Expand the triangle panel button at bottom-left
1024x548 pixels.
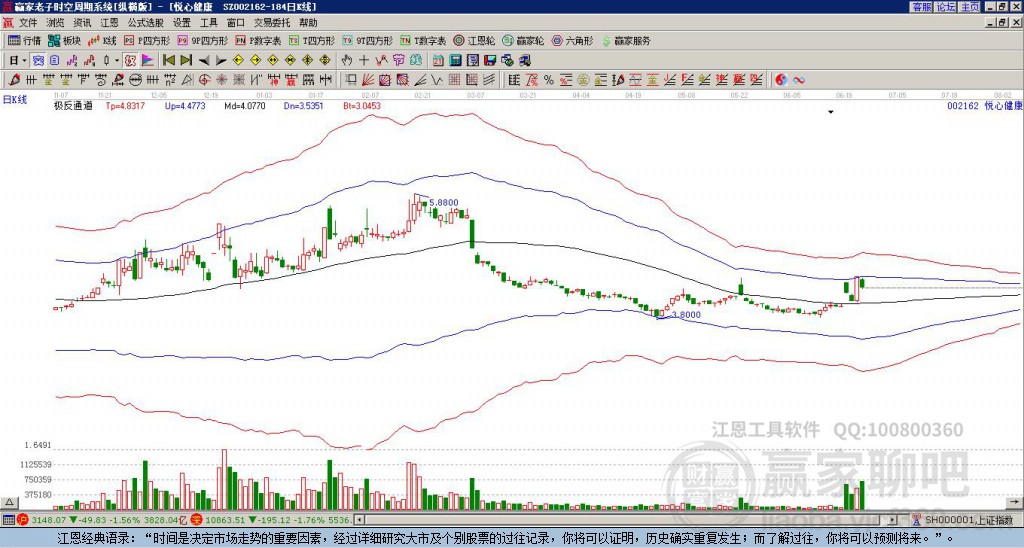(9, 502)
